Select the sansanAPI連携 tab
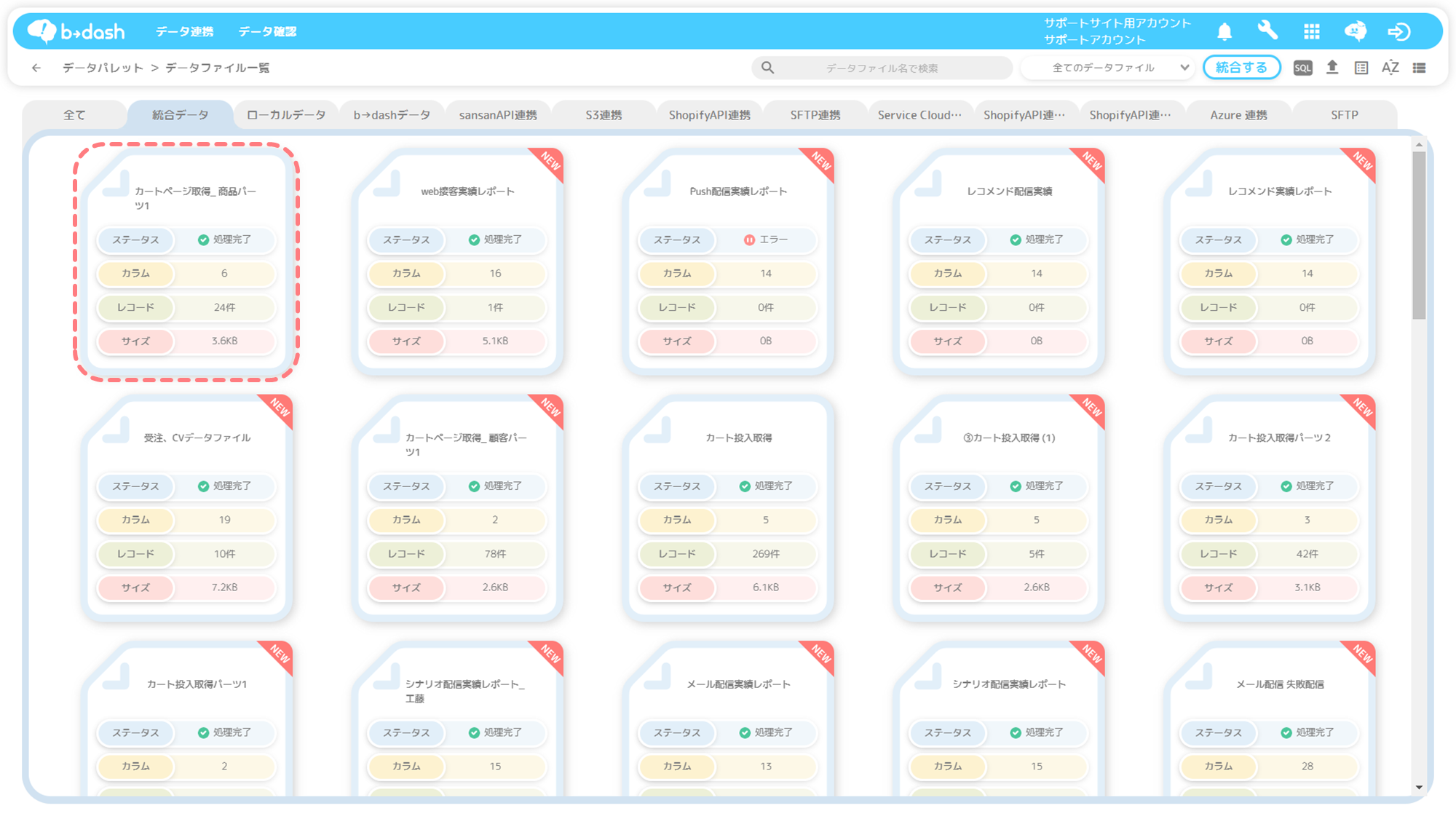 coord(498,115)
